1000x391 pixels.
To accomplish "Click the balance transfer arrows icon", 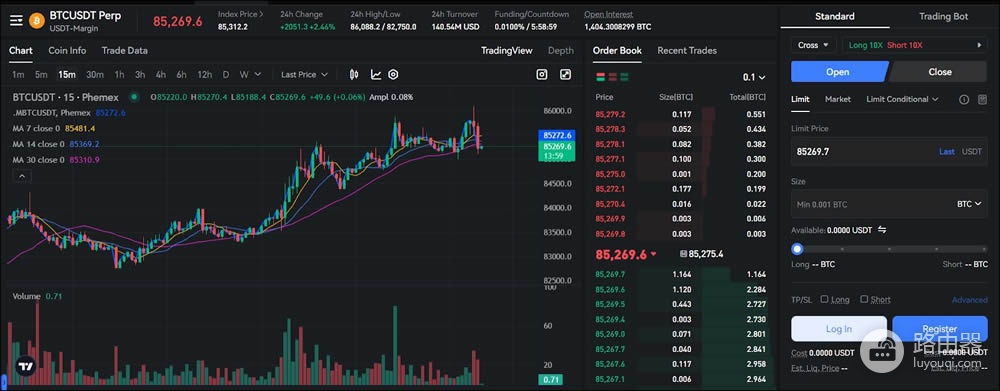I will [x=882, y=230].
